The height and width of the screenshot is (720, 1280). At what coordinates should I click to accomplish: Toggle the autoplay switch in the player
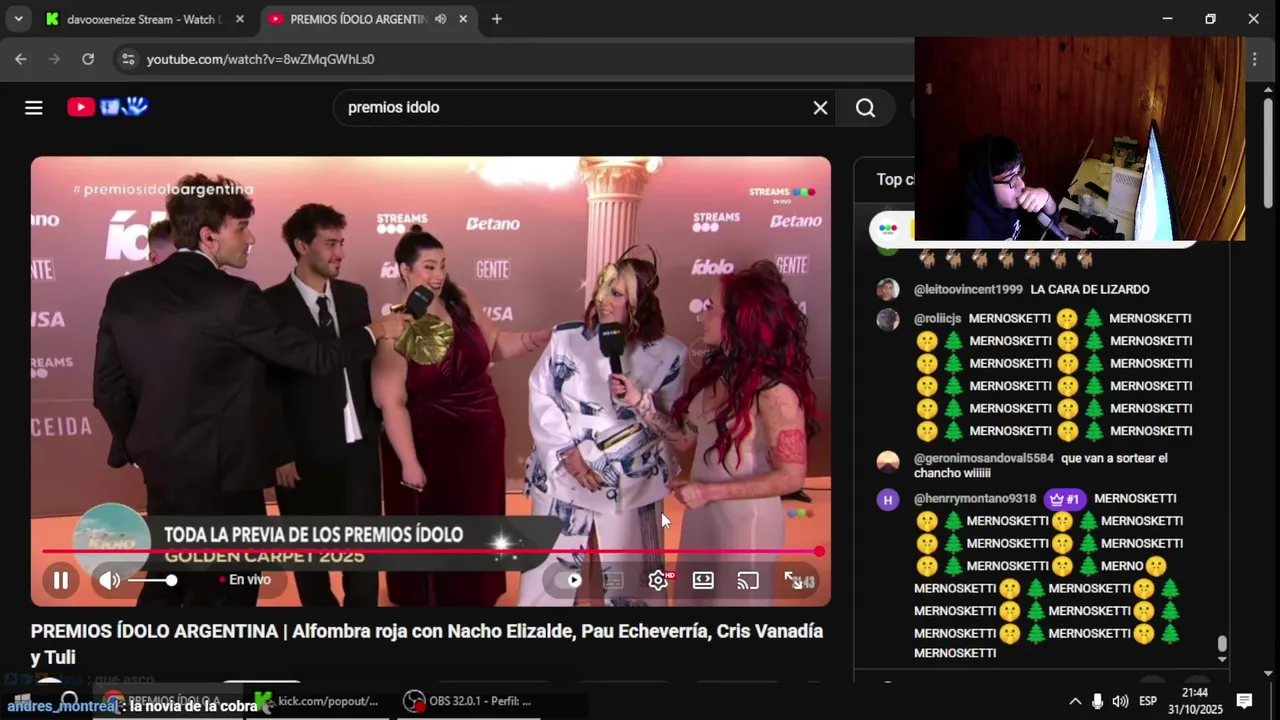tap(570, 580)
